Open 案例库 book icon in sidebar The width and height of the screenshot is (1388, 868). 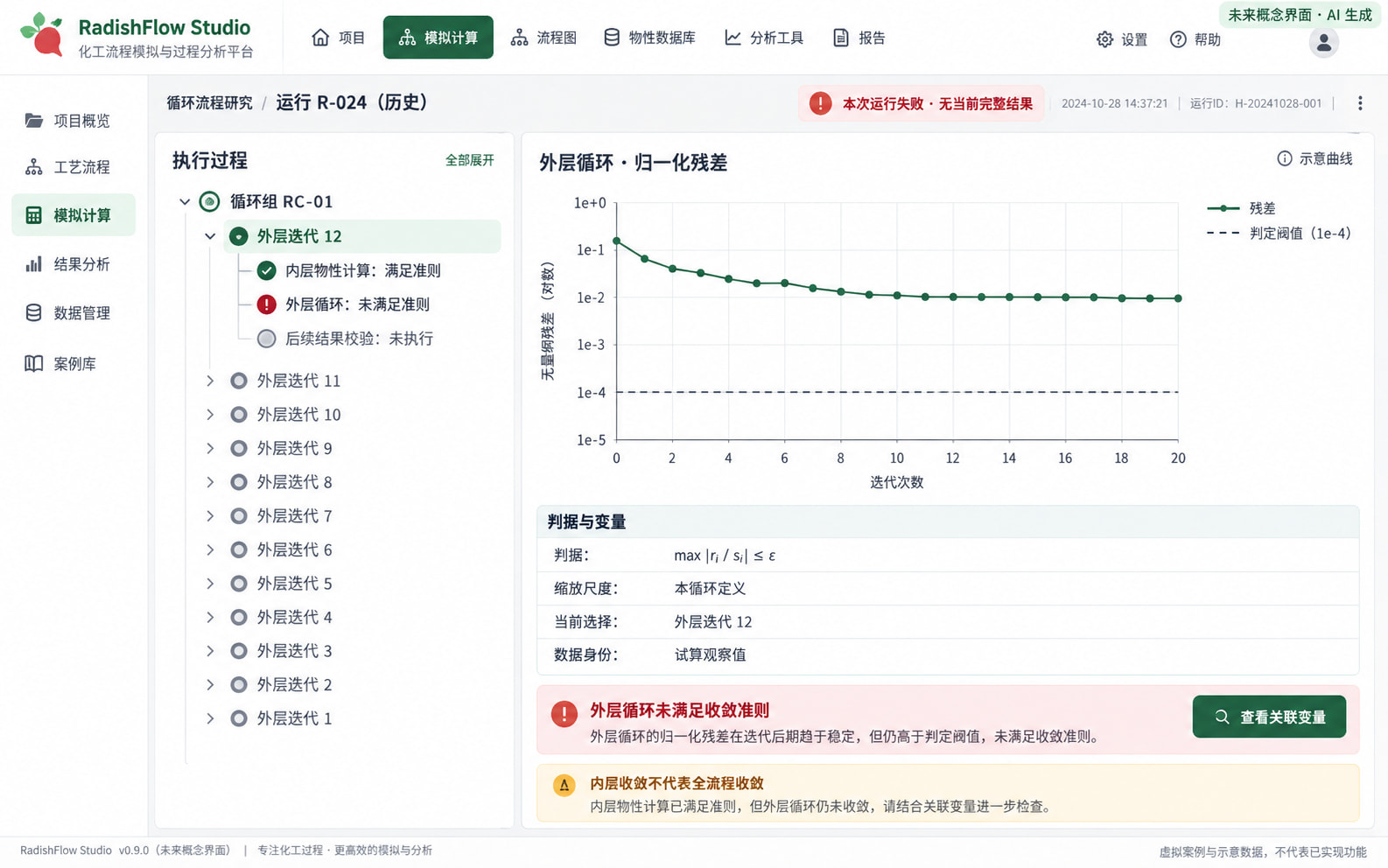point(33,363)
